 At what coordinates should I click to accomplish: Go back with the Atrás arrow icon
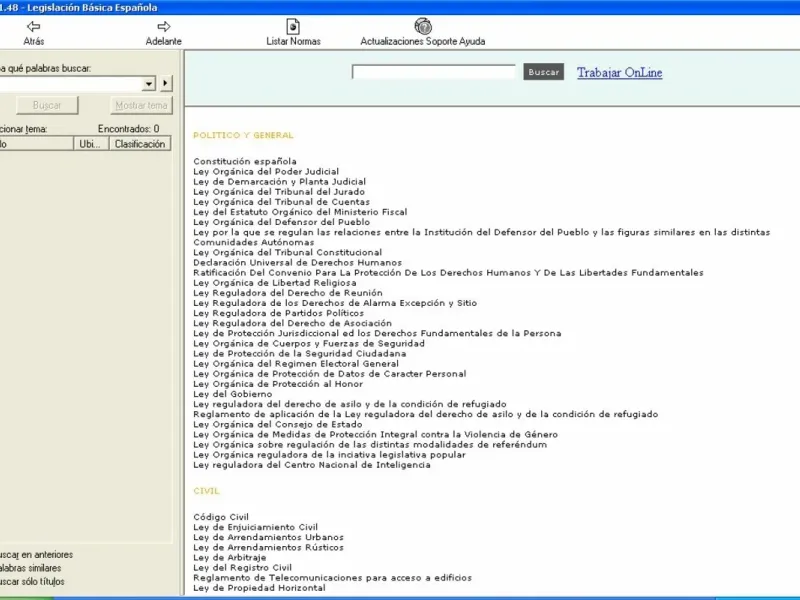coord(34,27)
